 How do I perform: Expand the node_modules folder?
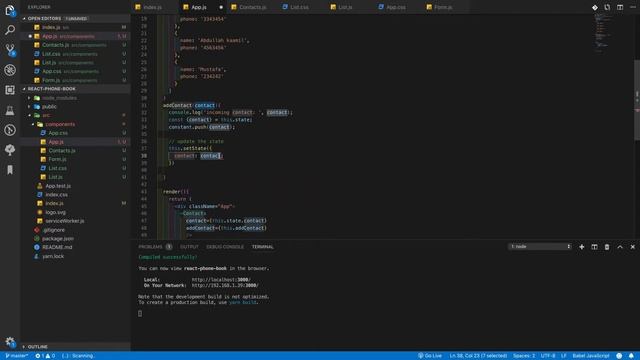pyautogui.click(x=29, y=98)
